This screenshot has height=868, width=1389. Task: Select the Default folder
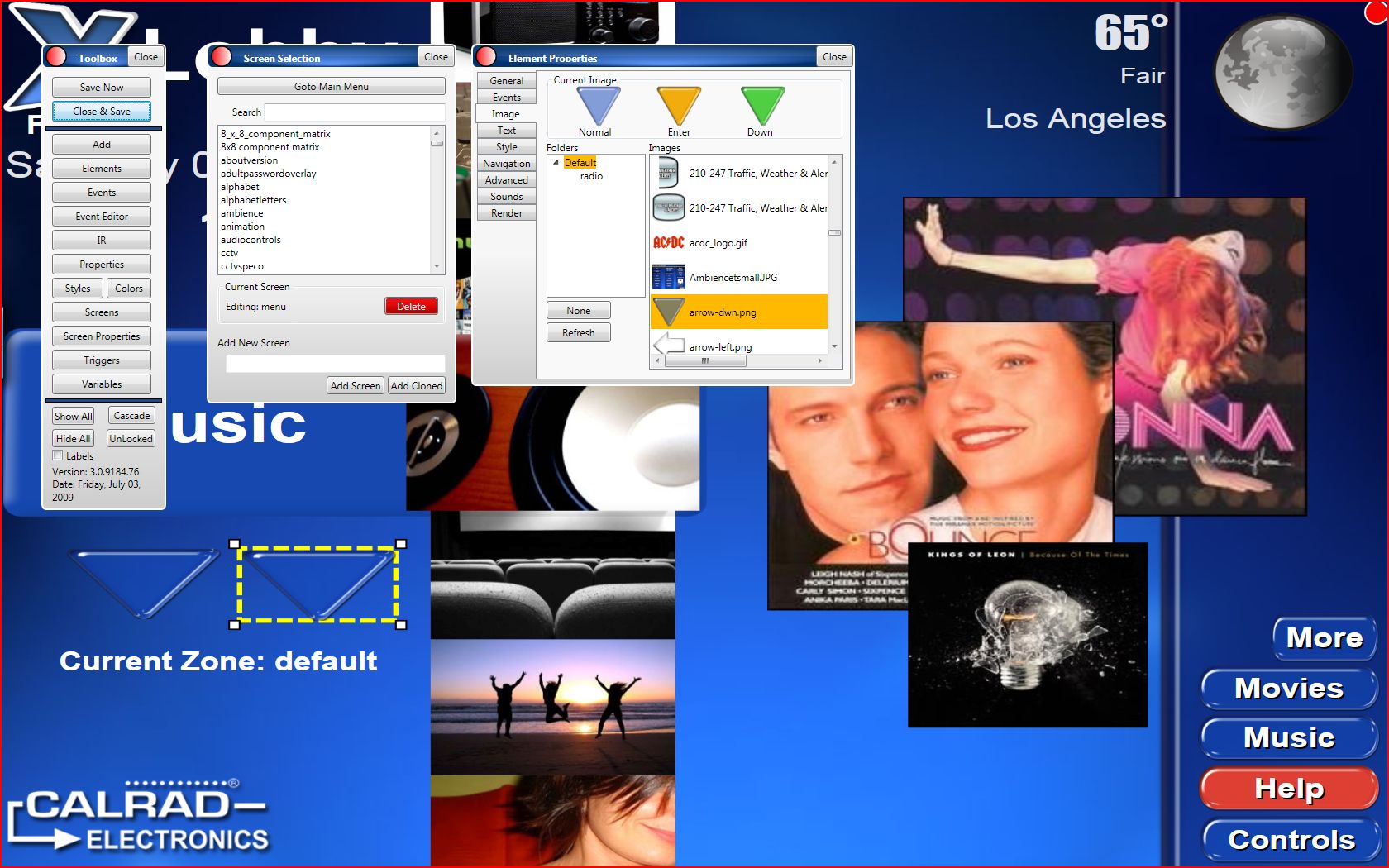pyautogui.click(x=580, y=163)
